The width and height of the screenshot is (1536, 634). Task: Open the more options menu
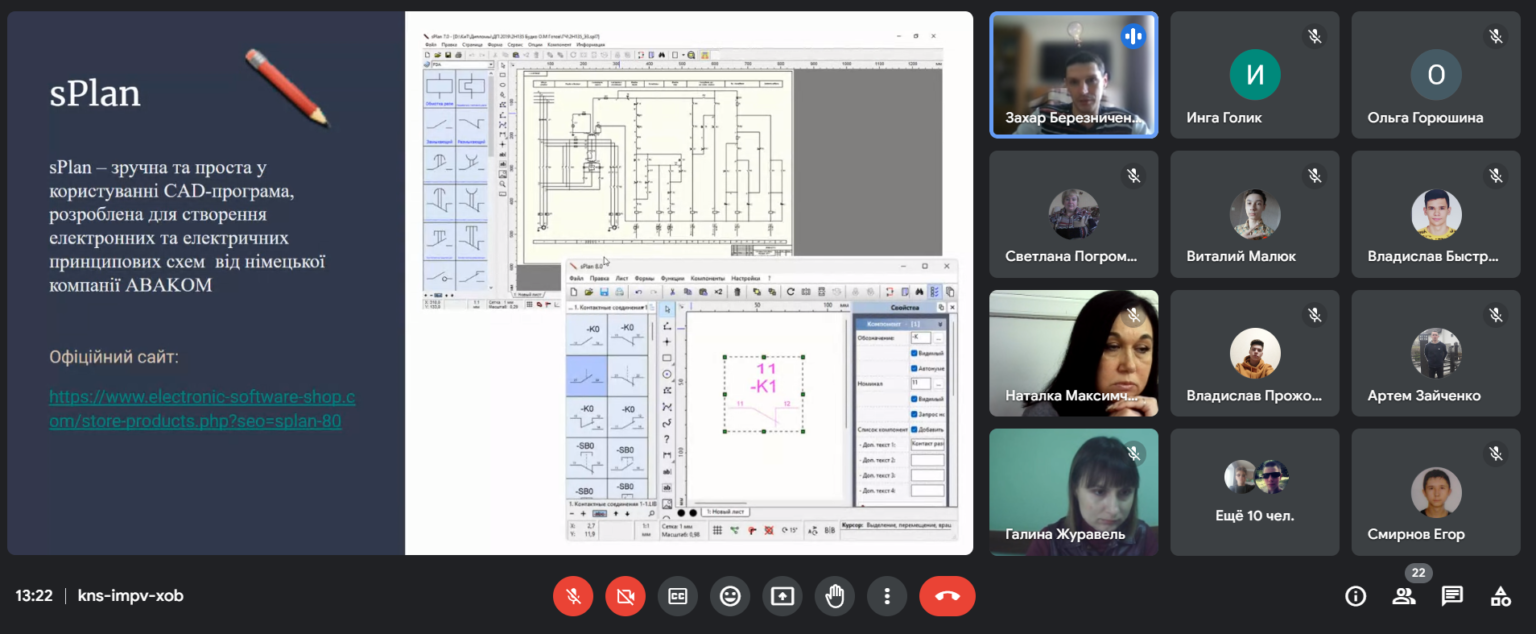[x=887, y=596]
